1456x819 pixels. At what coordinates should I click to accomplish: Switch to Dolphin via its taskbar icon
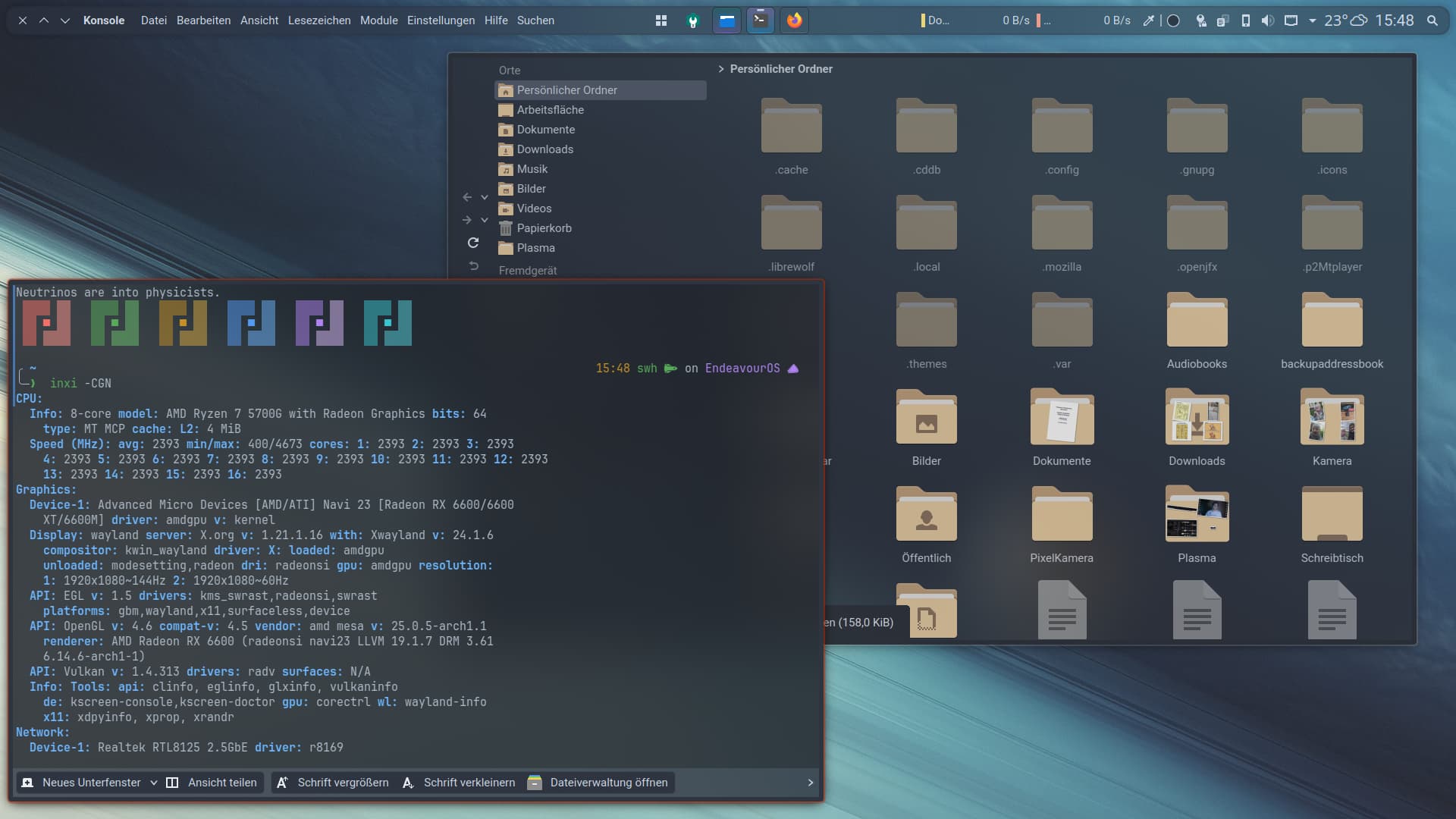point(726,20)
